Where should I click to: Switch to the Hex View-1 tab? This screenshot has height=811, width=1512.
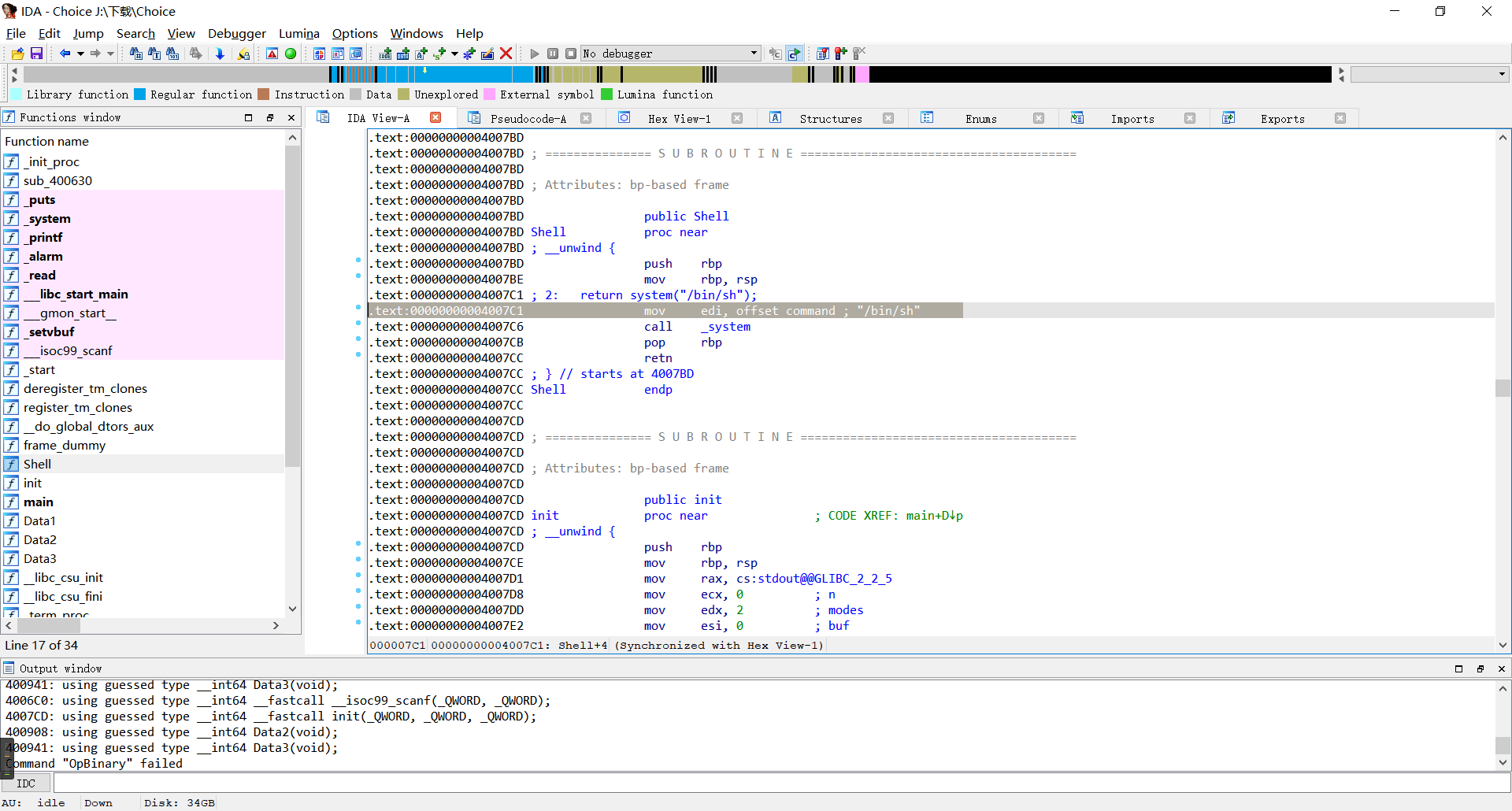679,118
